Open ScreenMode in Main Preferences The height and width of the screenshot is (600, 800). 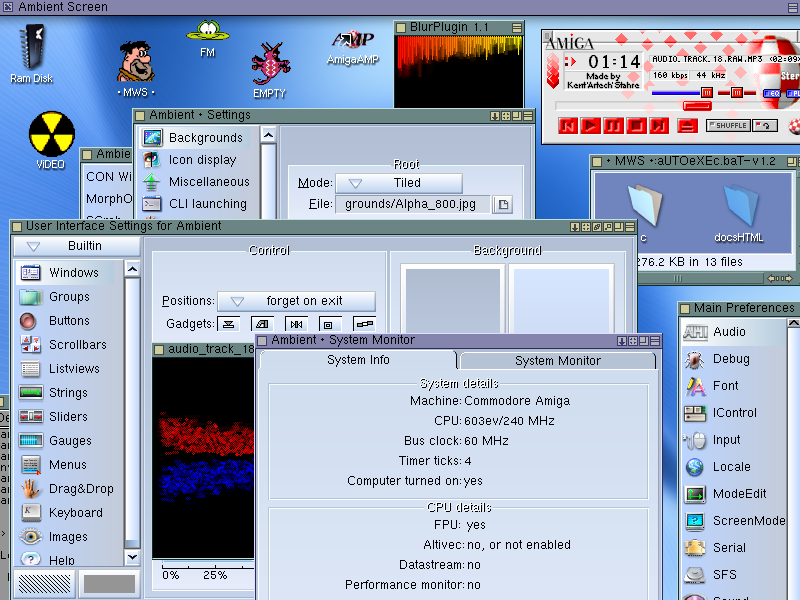pos(734,521)
